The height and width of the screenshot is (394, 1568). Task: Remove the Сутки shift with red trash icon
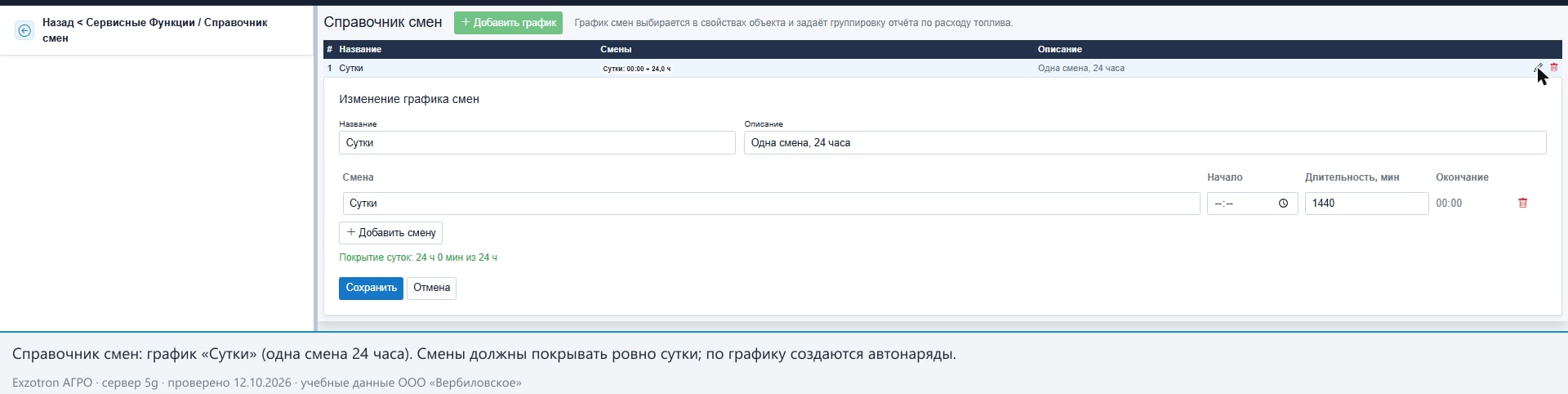coord(1522,203)
